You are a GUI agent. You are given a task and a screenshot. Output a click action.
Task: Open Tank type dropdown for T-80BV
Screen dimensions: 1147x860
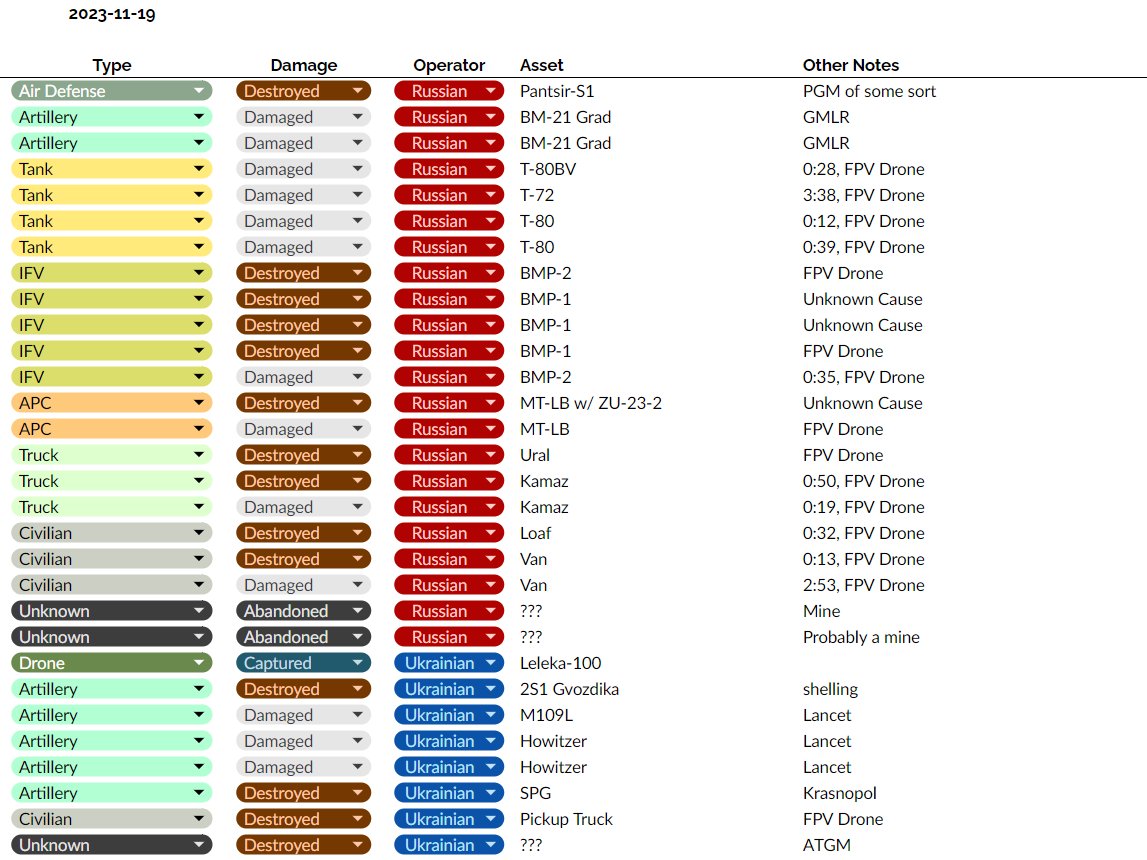point(111,169)
